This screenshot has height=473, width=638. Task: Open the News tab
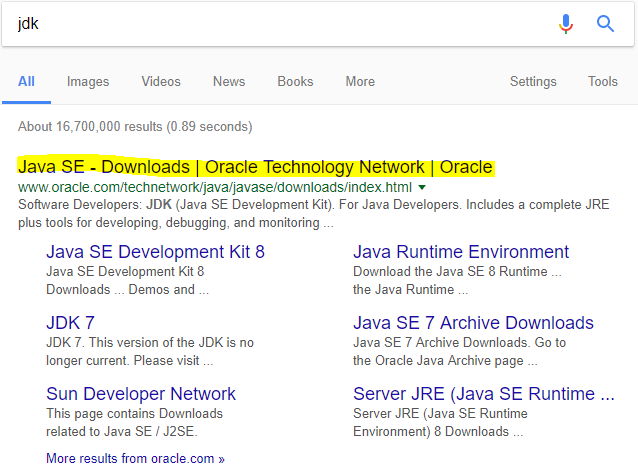(229, 81)
